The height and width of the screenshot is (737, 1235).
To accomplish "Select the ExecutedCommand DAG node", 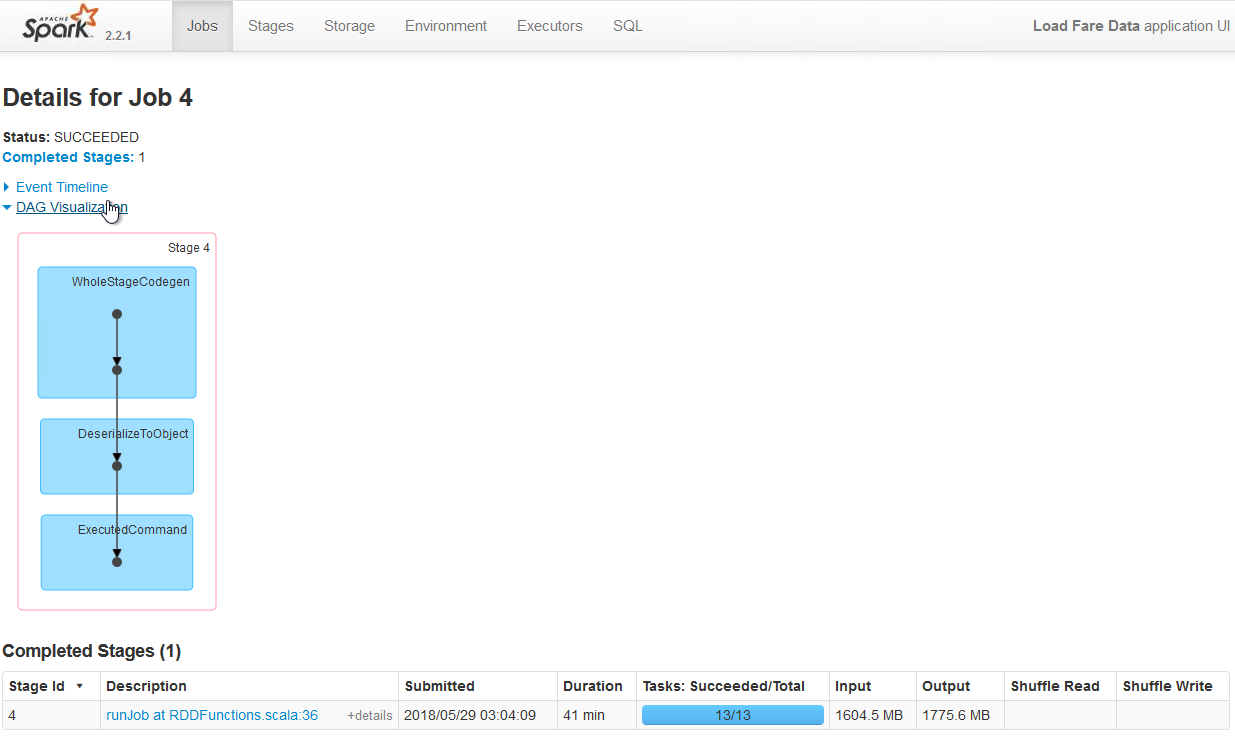I will click(117, 552).
